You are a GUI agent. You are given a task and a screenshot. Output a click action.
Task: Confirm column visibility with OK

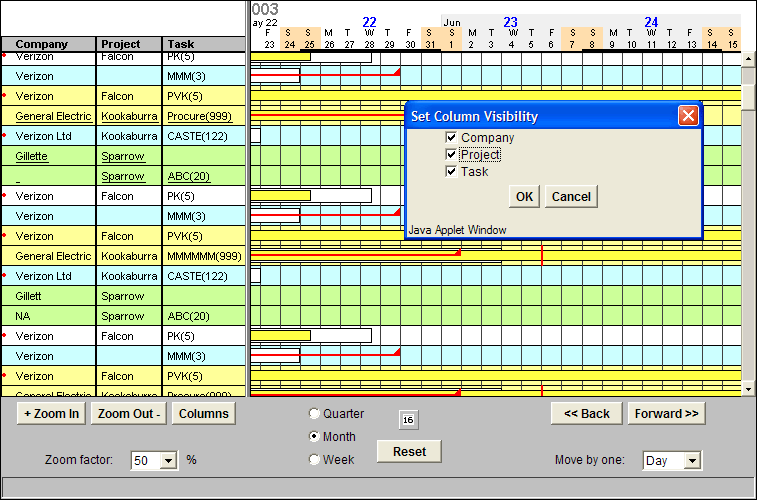pyautogui.click(x=524, y=196)
